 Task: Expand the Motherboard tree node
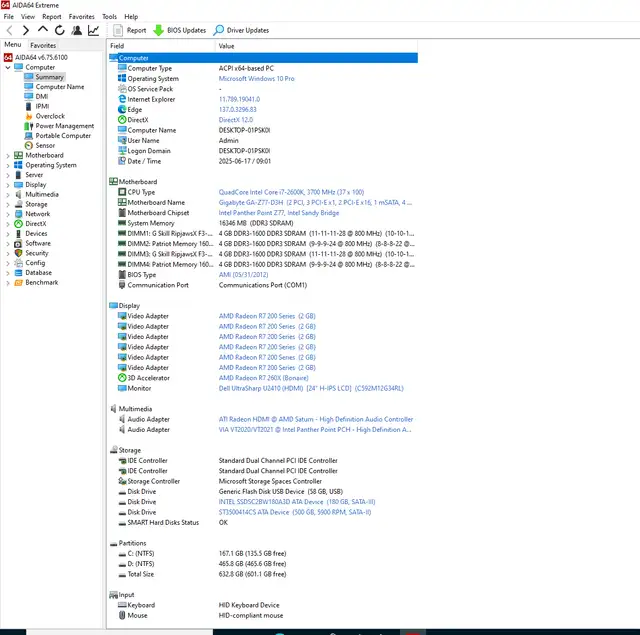click(x=8, y=156)
